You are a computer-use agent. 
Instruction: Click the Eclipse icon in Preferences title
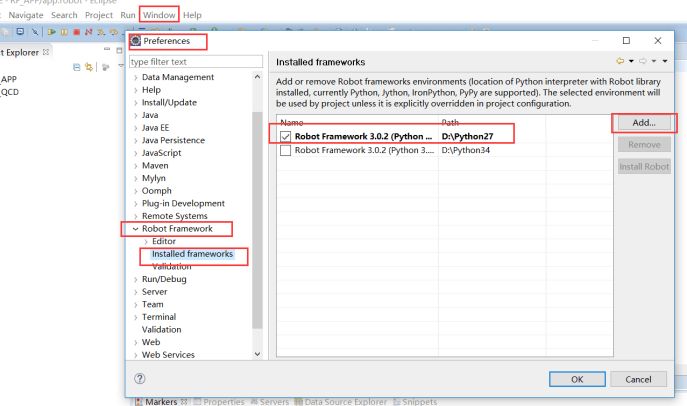[x=136, y=41]
